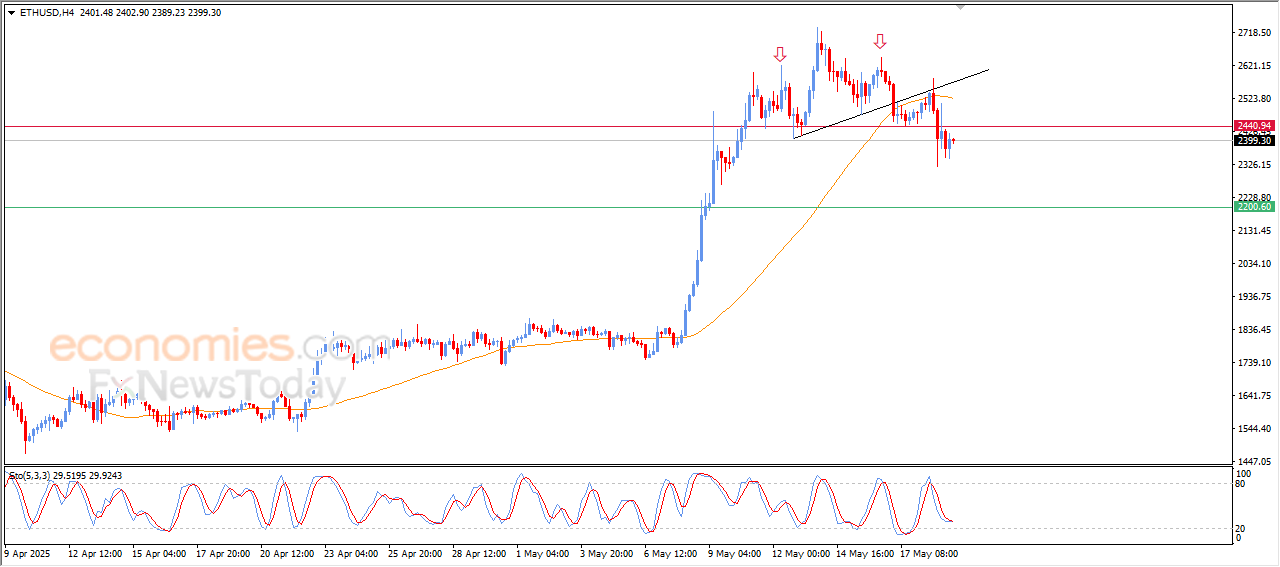Click the 1836.45 value on price scale

[x=1254, y=330]
